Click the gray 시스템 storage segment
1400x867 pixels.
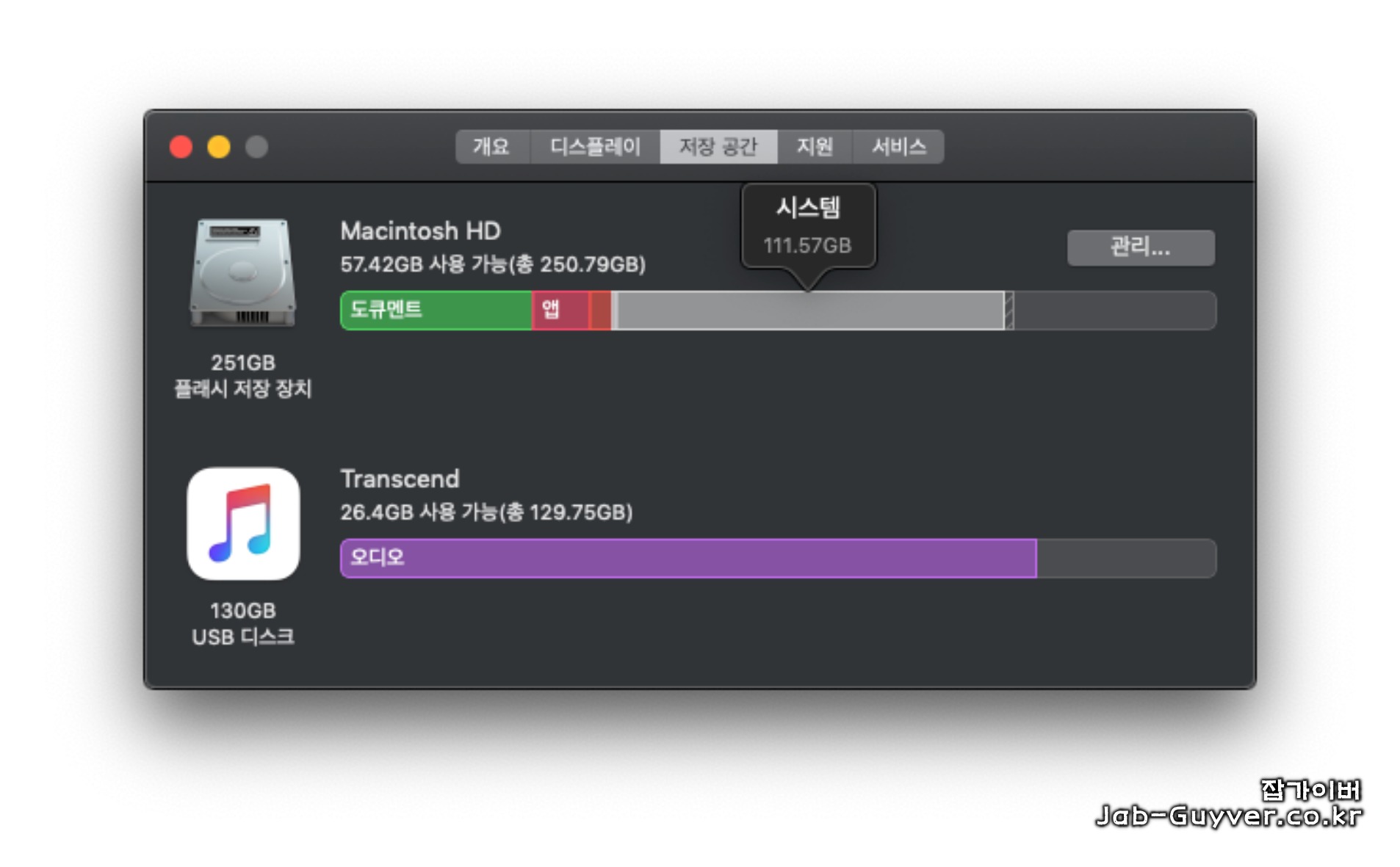(809, 310)
